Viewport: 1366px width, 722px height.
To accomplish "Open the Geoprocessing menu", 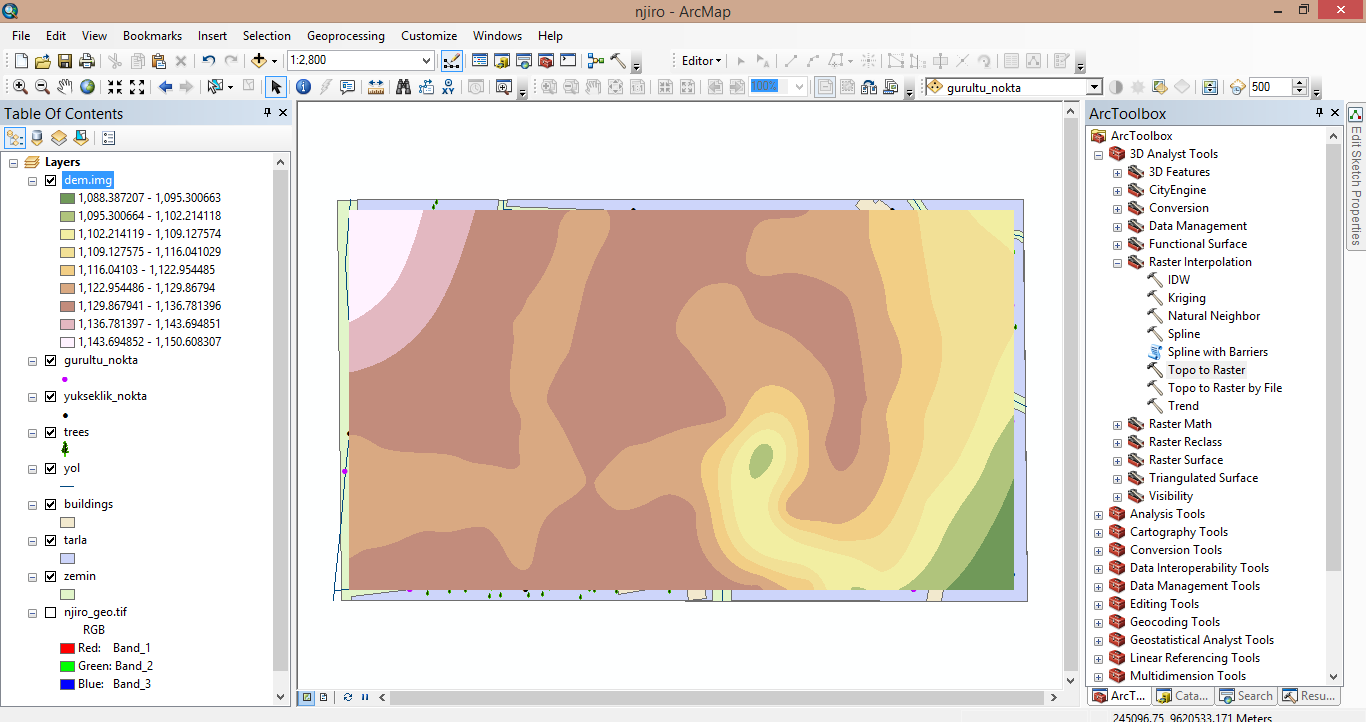I will click(x=345, y=35).
